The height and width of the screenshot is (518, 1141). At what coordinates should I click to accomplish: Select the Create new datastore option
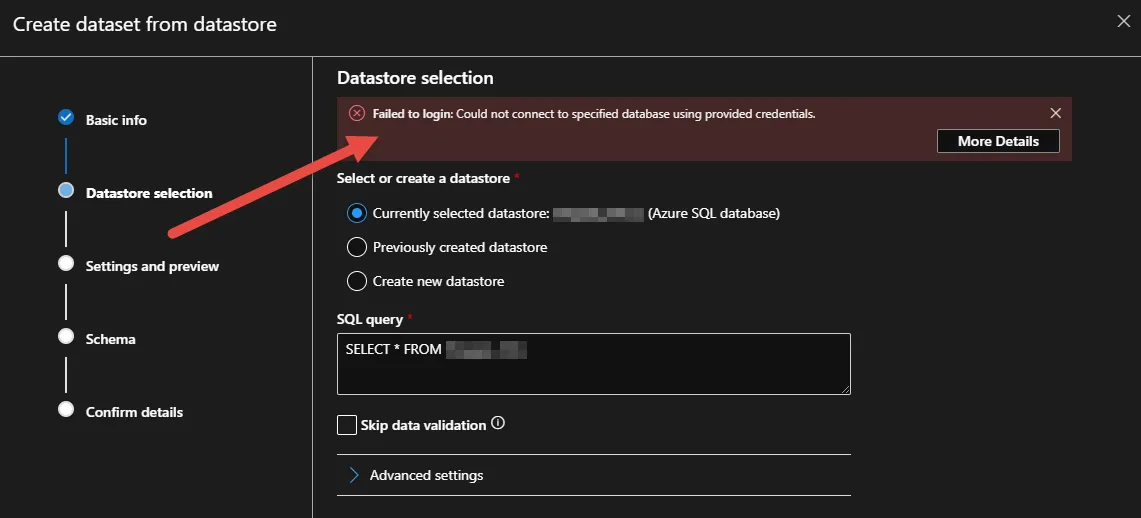(x=357, y=281)
